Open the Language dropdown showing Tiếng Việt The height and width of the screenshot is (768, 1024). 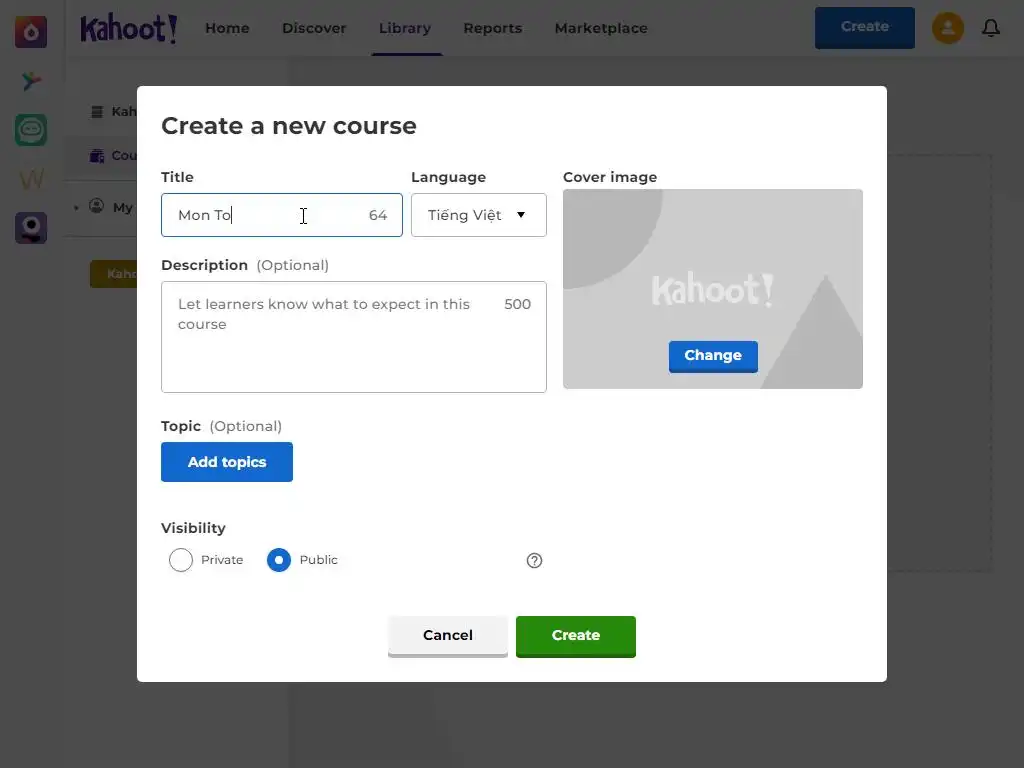point(478,215)
